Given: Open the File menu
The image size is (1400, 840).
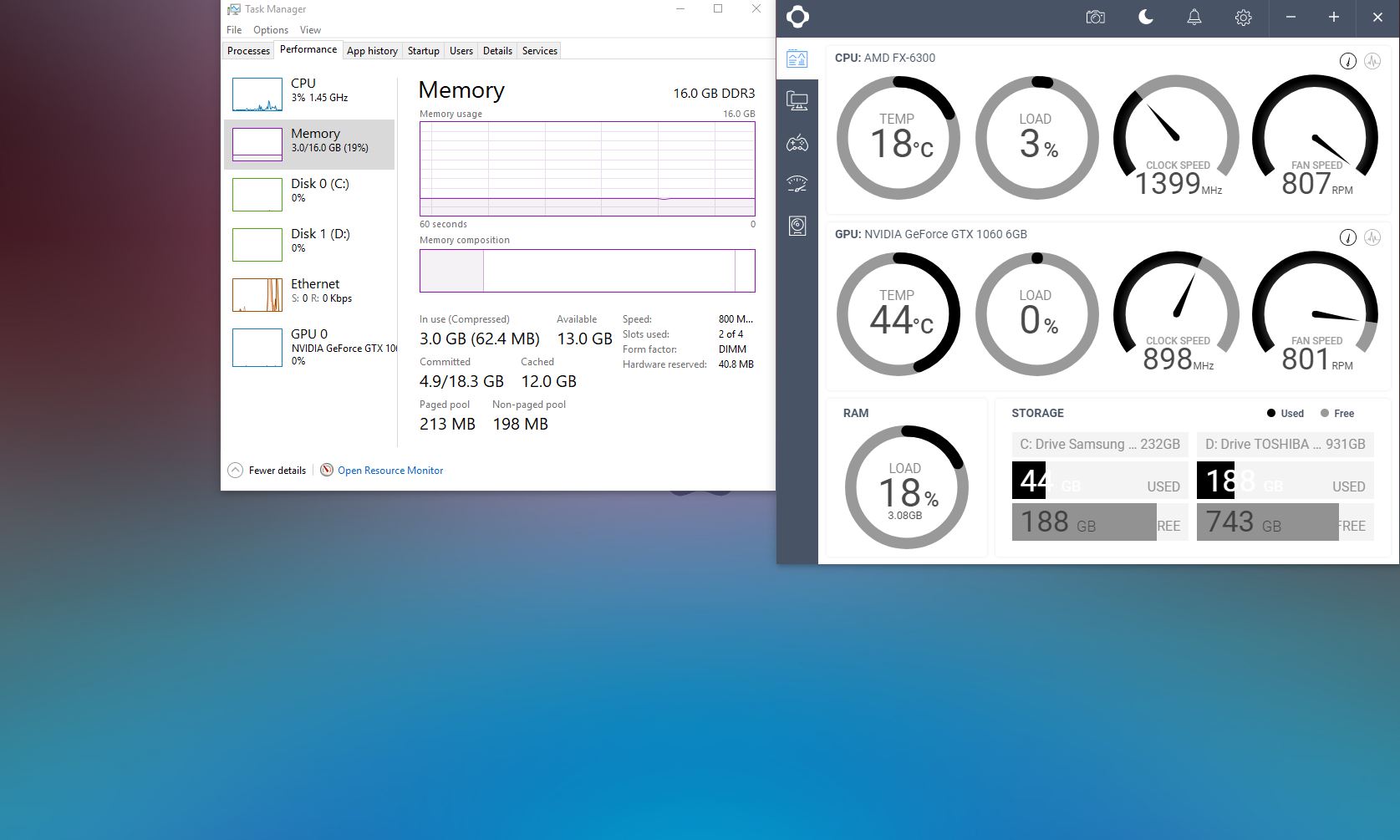Looking at the screenshot, I should click(234, 30).
